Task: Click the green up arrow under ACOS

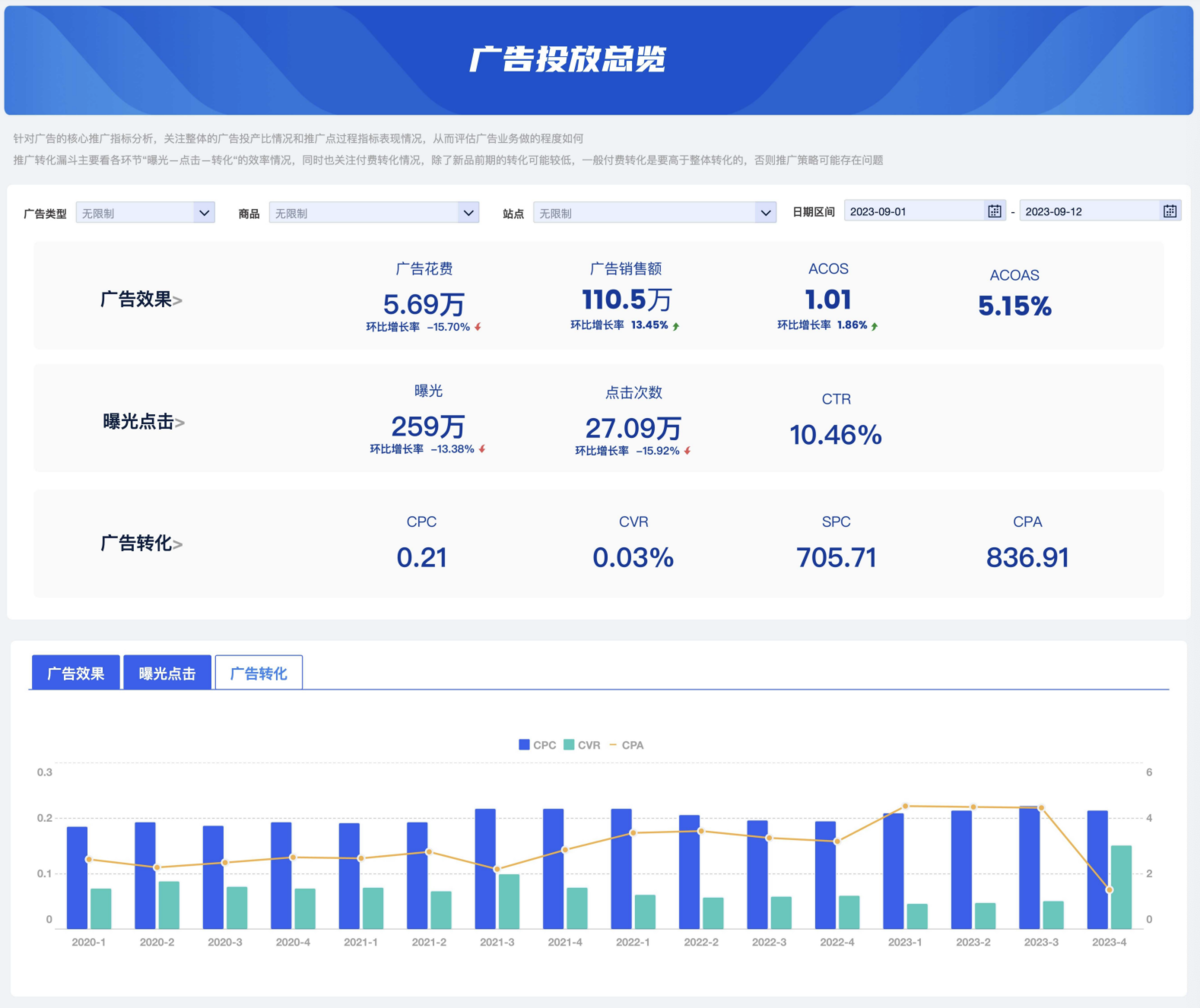Action: coord(875,325)
